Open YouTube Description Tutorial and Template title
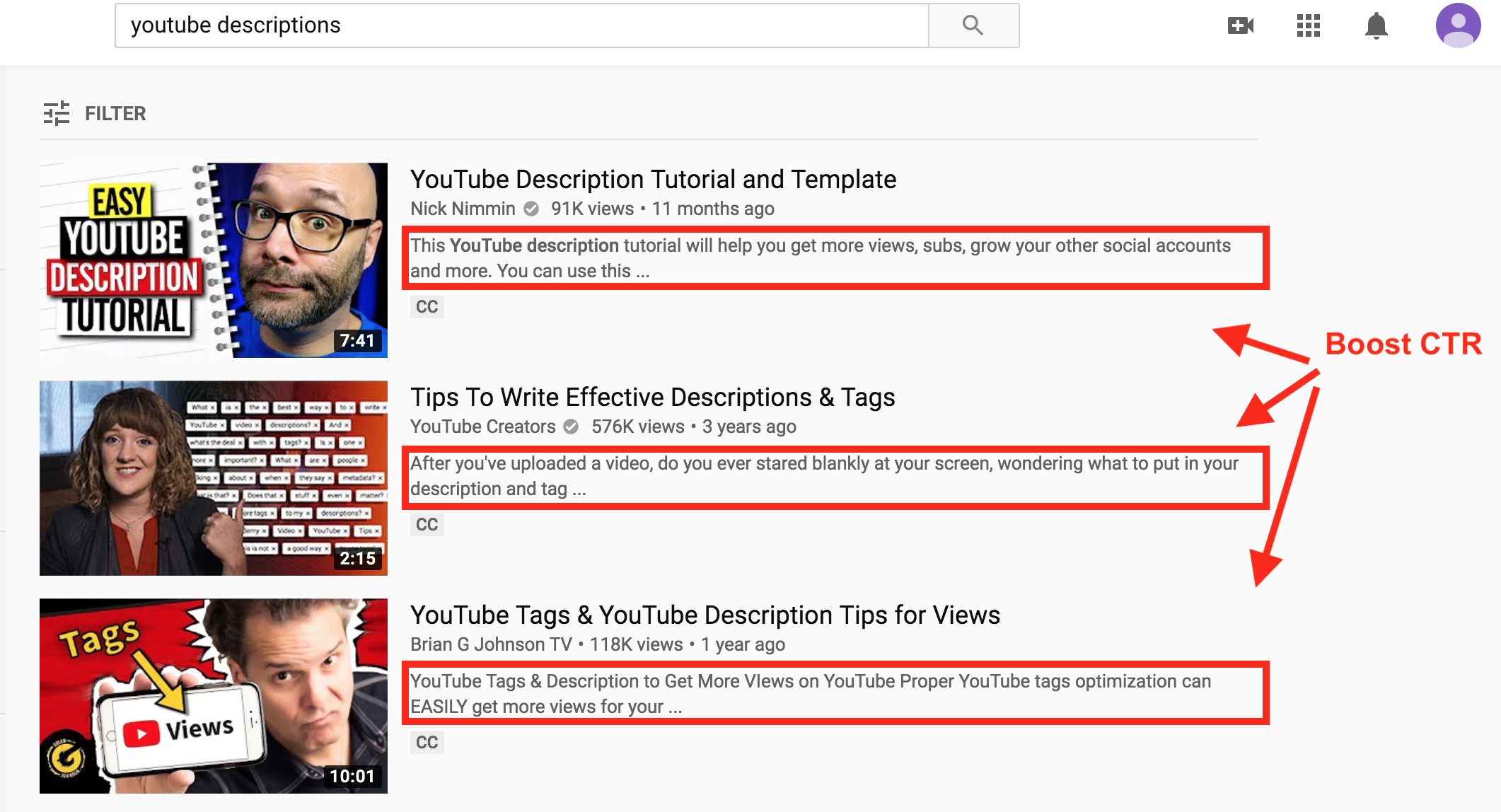Viewport: 1501px width, 812px height. click(653, 180)
